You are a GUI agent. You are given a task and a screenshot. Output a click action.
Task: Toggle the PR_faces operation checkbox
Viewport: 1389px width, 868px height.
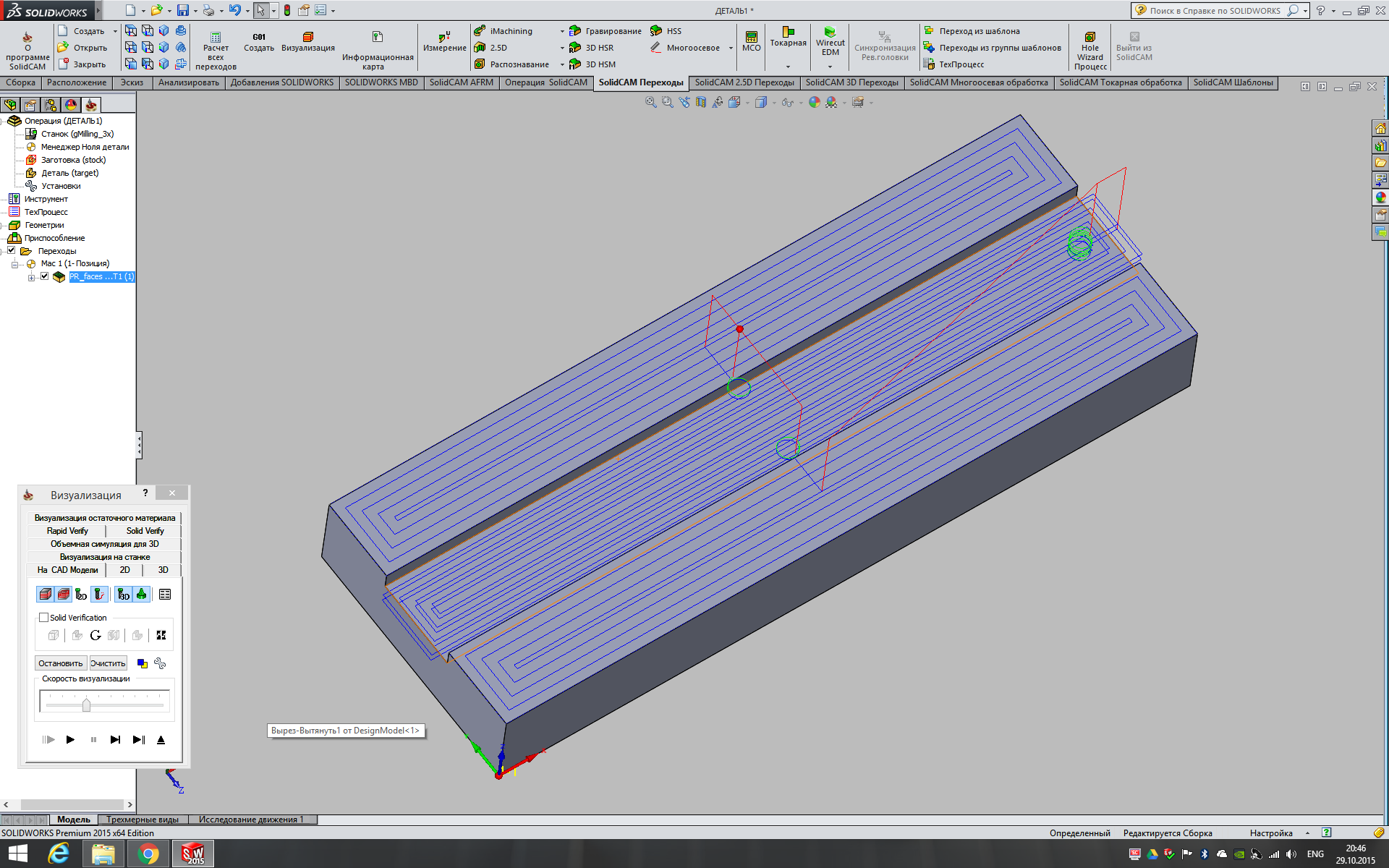(x=45, y=276)
